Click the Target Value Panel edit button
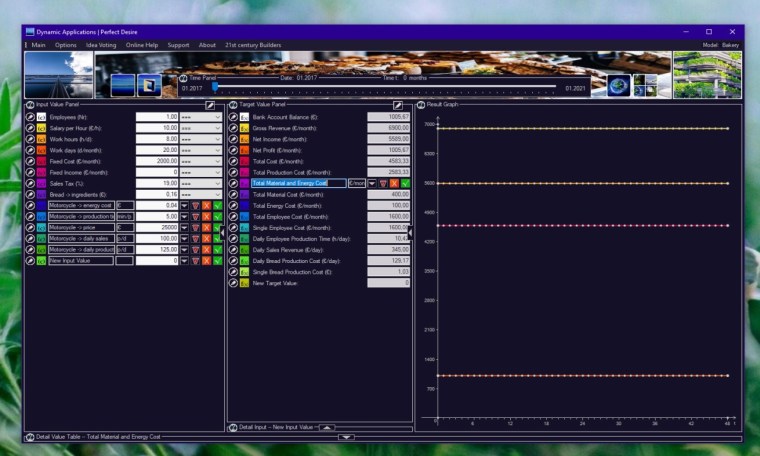This screenshot has width=760, height=456. (398, 104)
